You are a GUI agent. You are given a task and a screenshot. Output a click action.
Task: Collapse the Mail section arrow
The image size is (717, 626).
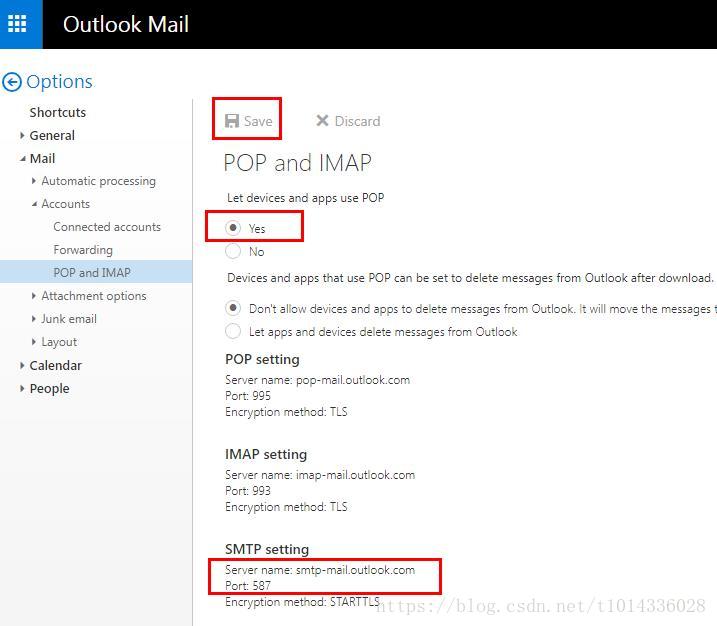click(x=22, y=159)
